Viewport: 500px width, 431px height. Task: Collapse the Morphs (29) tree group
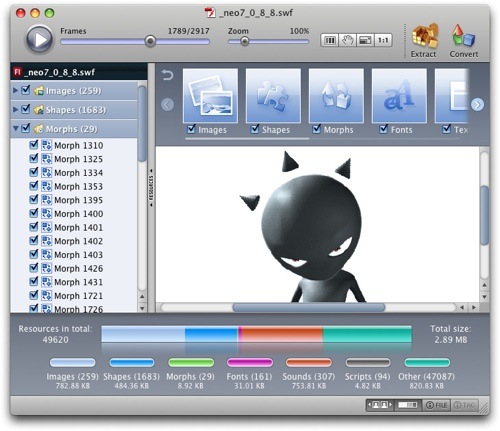click(15, 128)
